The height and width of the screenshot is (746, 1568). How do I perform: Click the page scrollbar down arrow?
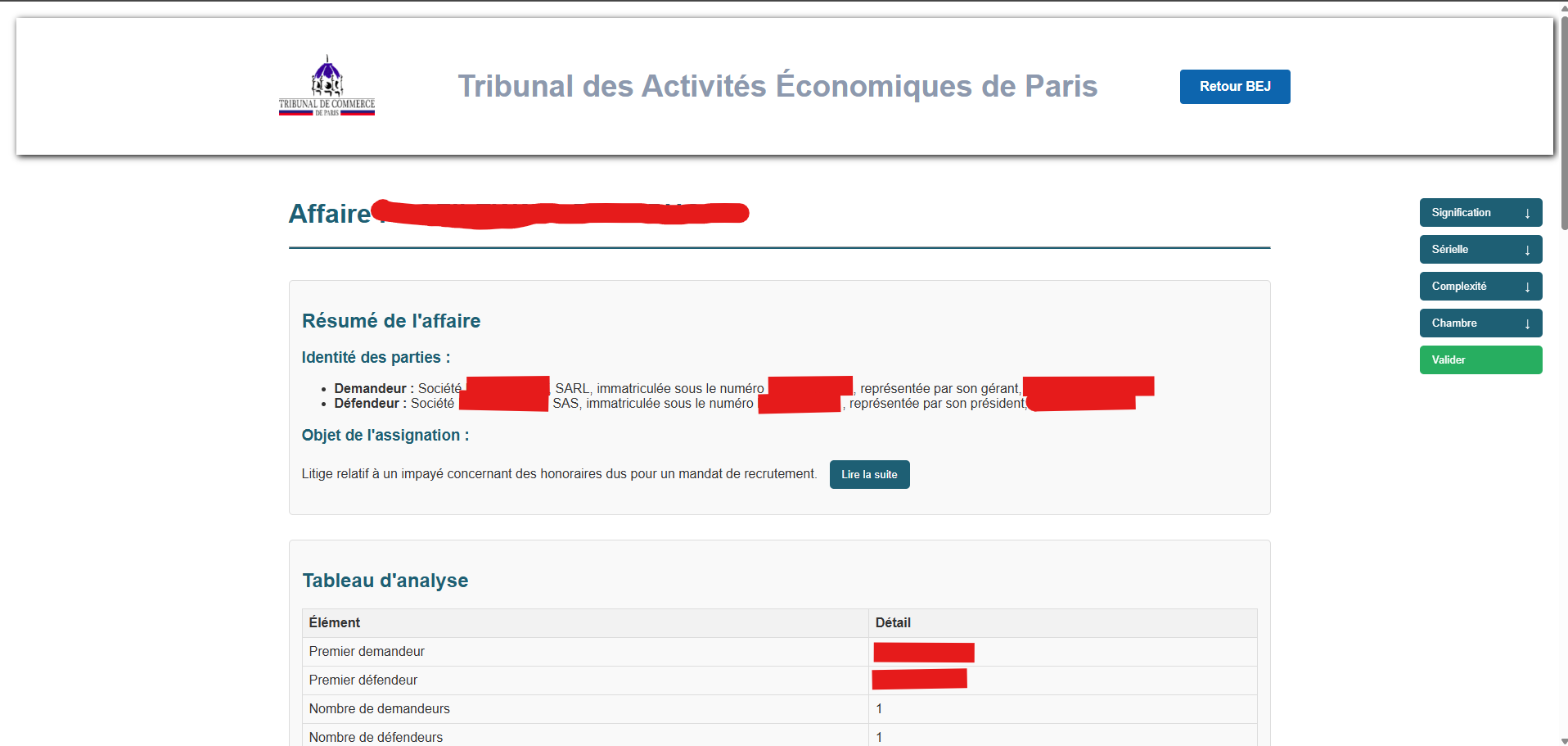point(1564,740)
